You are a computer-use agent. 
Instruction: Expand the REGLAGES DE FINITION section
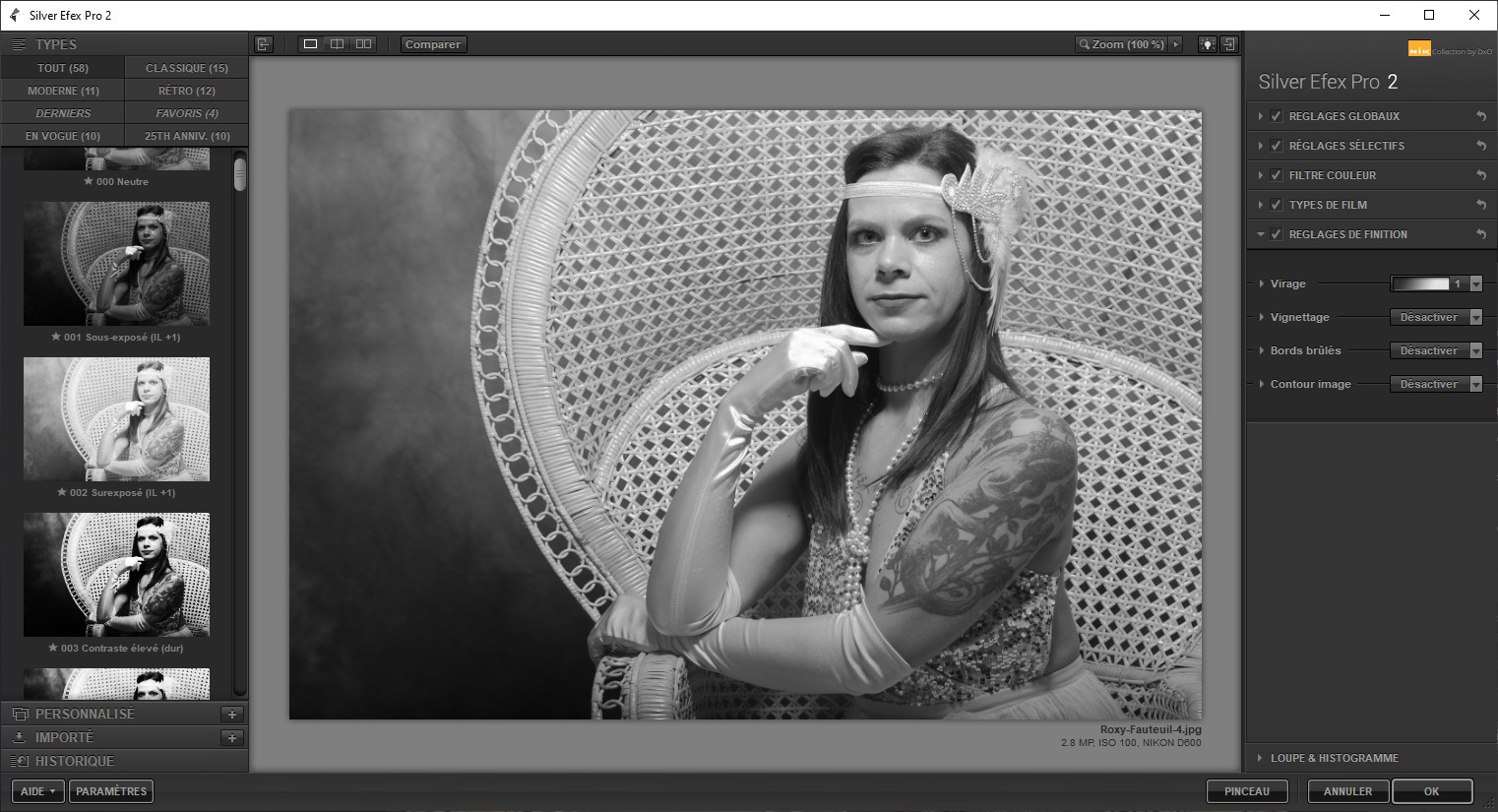pyautogui.click(x=1261, y=234)
